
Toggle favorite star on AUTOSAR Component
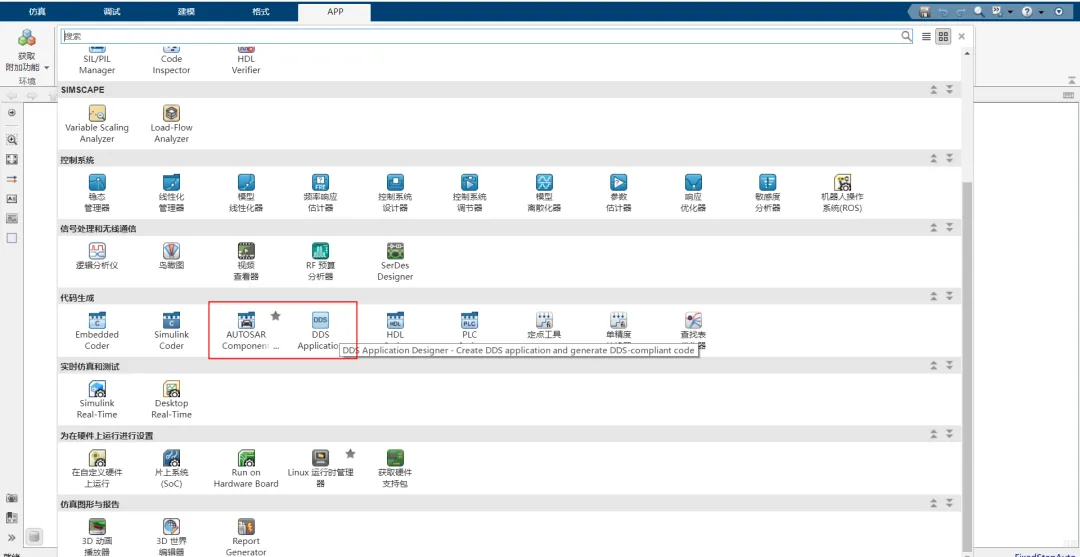tap(276, 316)
